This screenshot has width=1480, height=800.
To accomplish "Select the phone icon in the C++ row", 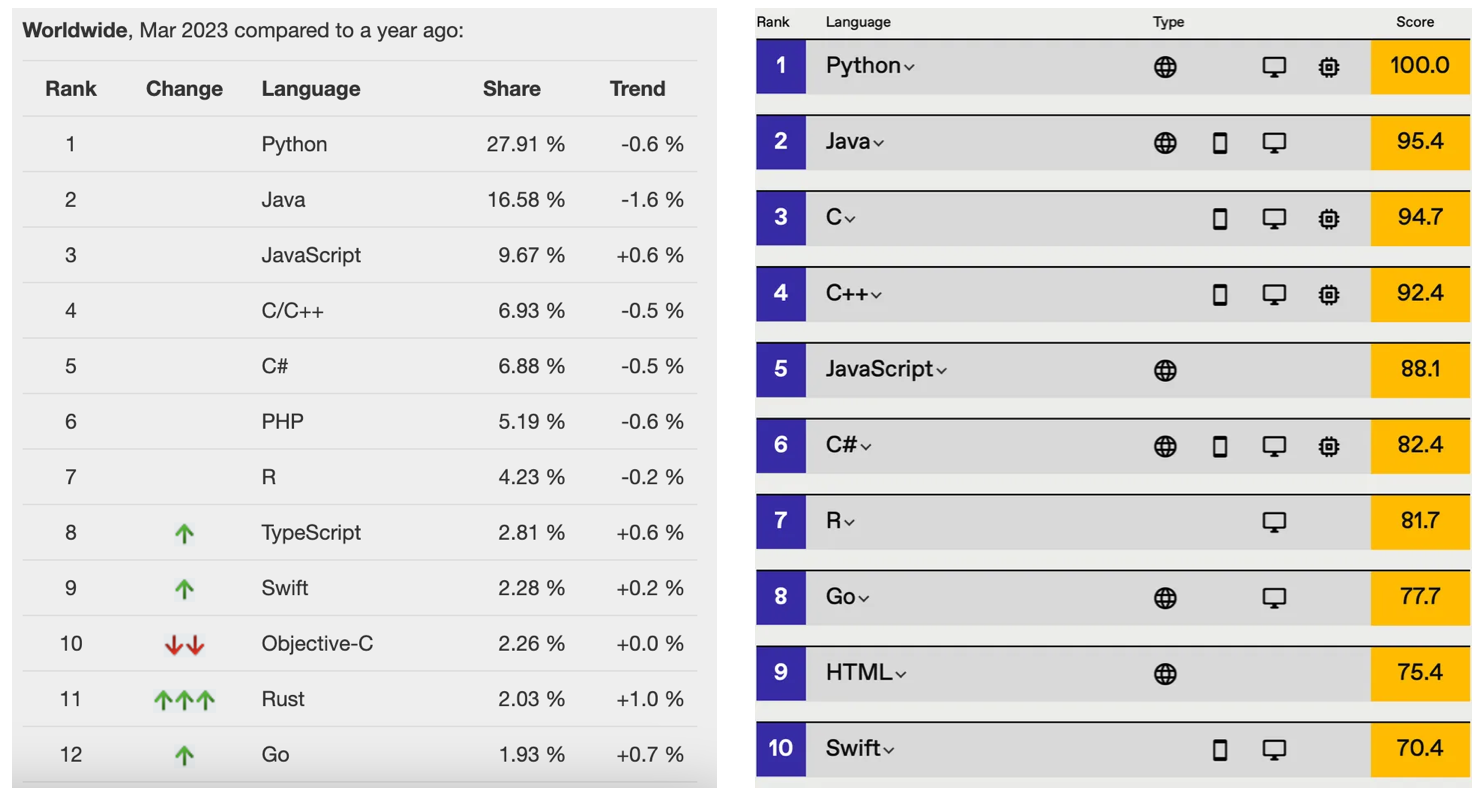I will point(1220,294).
